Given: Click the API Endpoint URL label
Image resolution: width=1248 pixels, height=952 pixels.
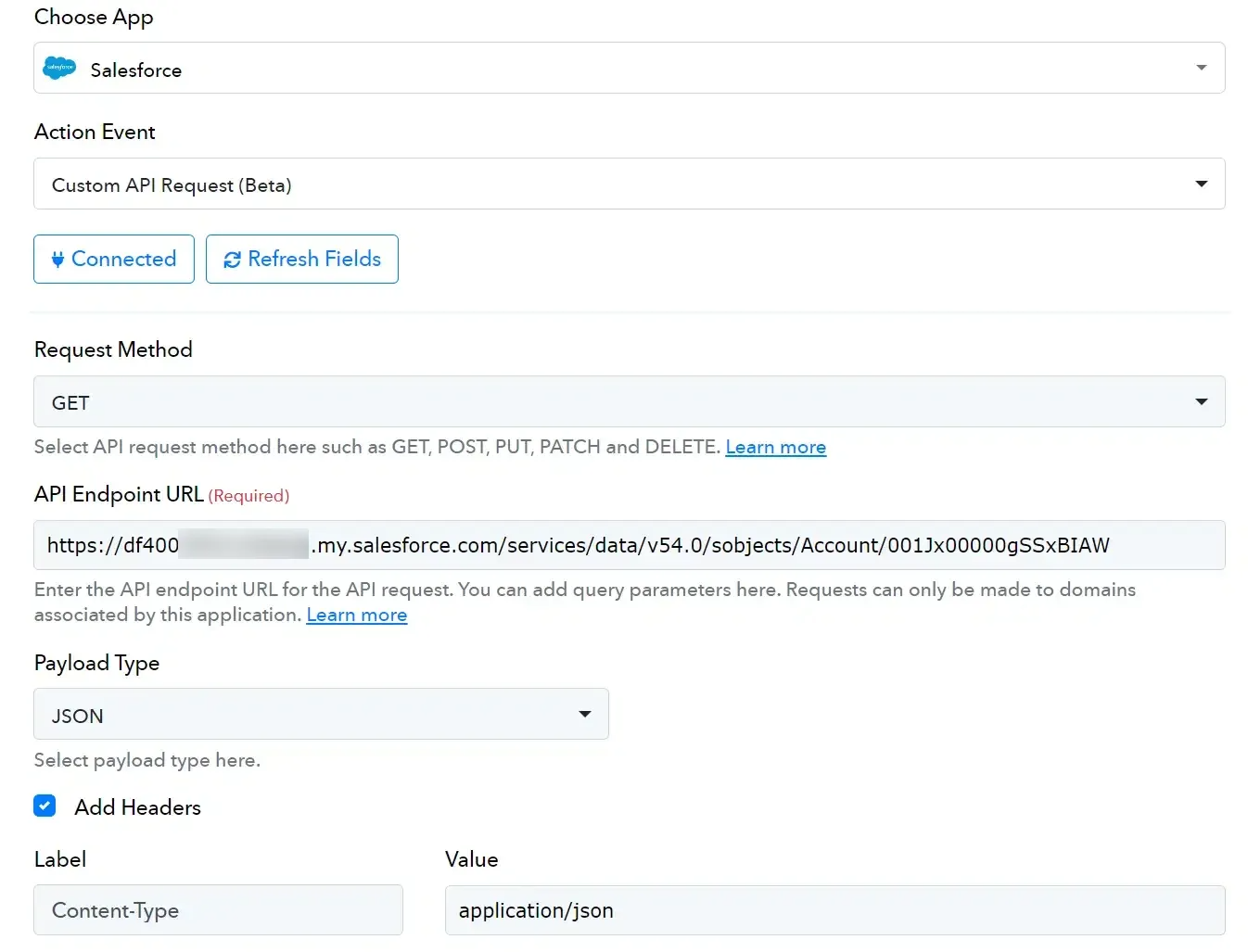Looking at the screenshot, I should click(x=119, y=494).
